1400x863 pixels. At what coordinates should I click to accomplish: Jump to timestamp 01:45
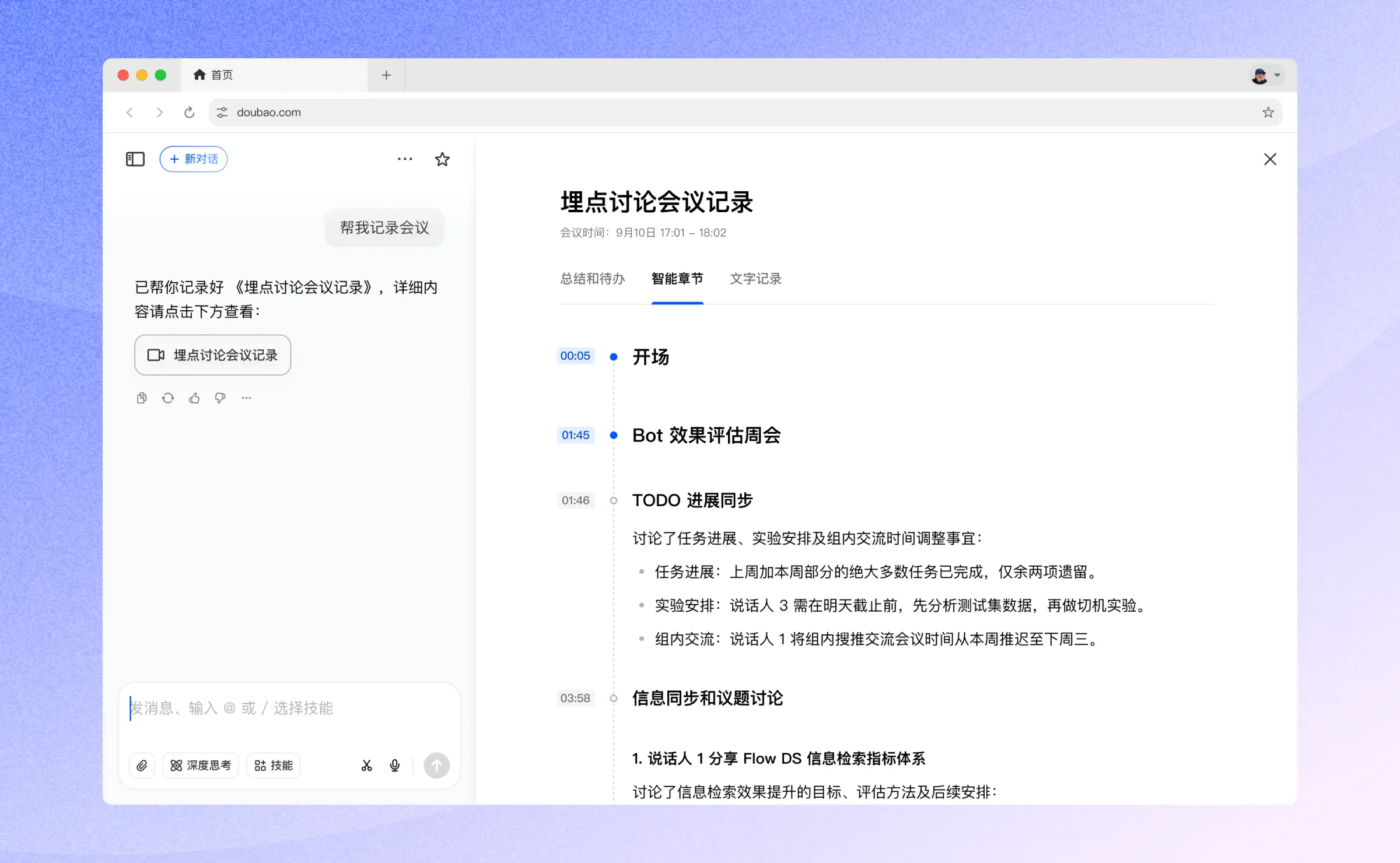pyautogui.click(x=575, y=435)
